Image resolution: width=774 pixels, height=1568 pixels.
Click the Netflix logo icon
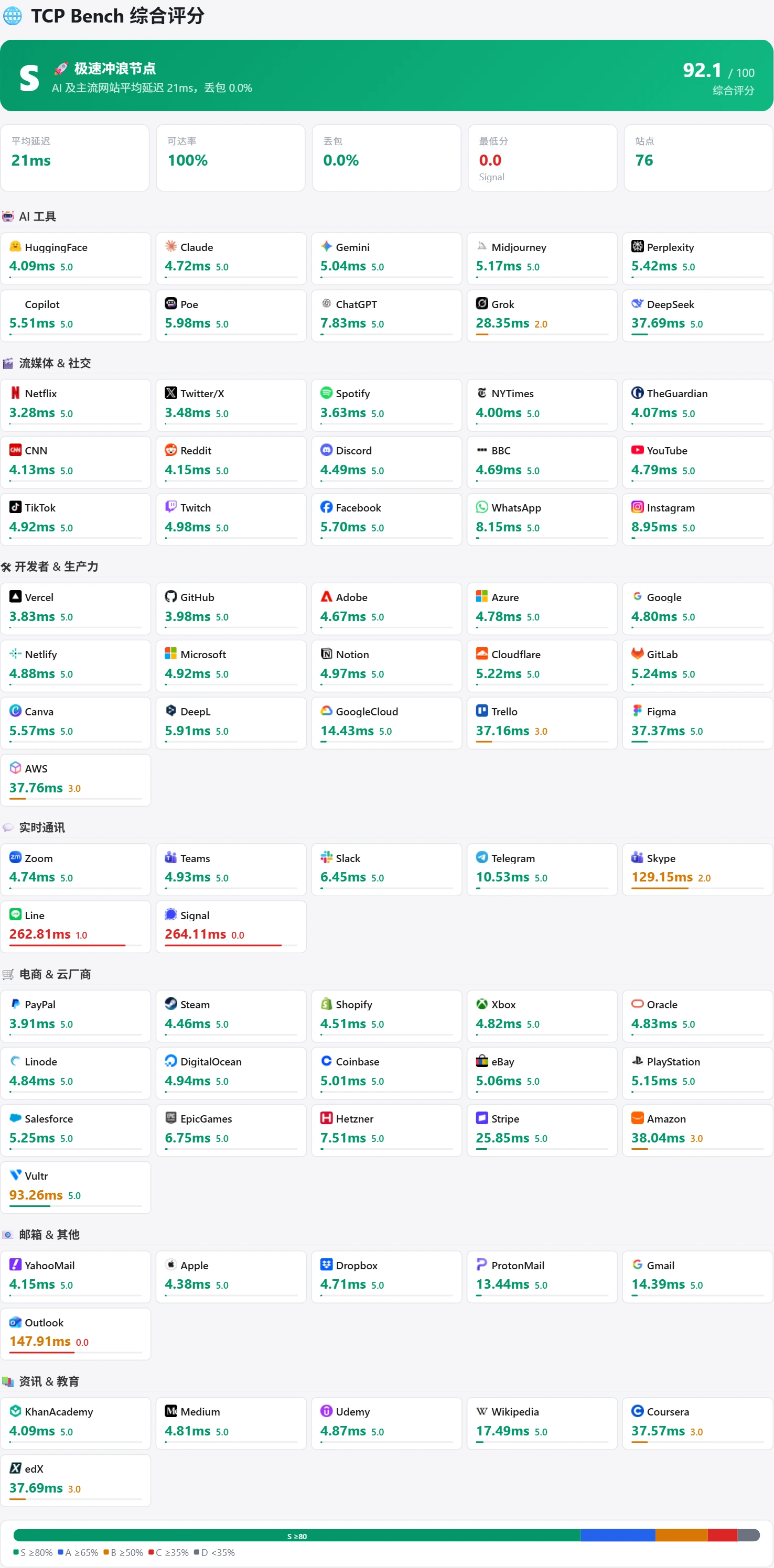(15, 393)
